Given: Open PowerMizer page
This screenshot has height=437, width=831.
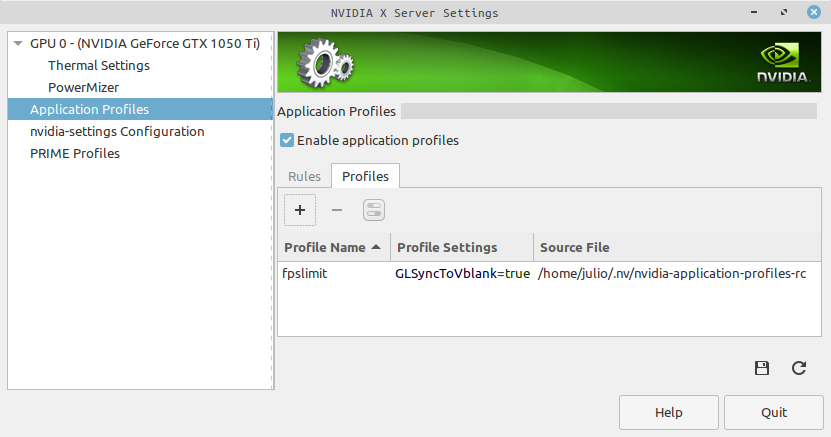Looking at the screenshot, I should (83, 87).
